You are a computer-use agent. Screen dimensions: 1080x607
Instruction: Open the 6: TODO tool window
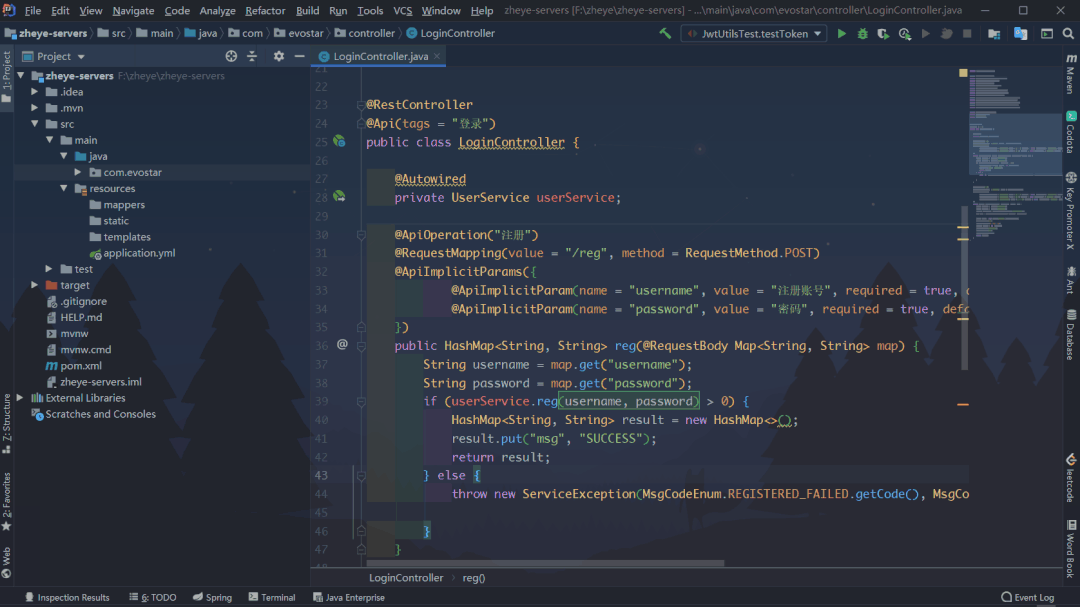pos(153,597)
